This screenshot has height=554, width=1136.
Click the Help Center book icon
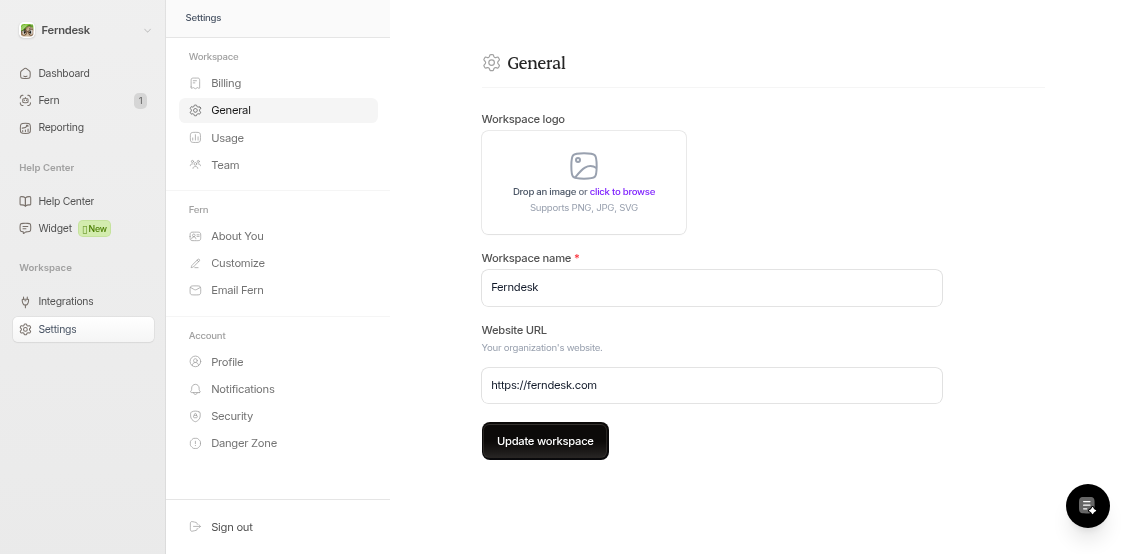[25, 201]
